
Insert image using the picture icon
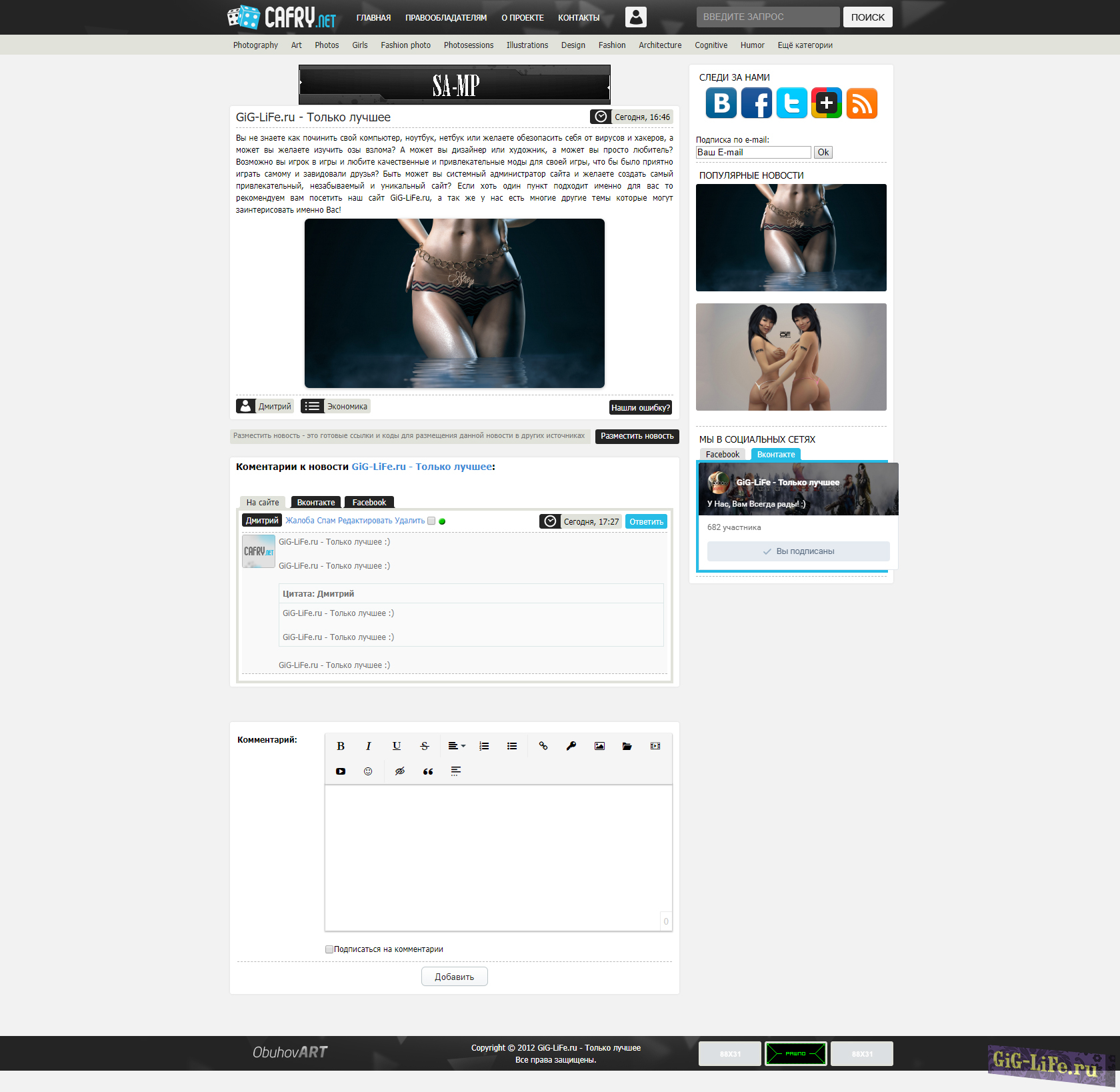point(599,746)
